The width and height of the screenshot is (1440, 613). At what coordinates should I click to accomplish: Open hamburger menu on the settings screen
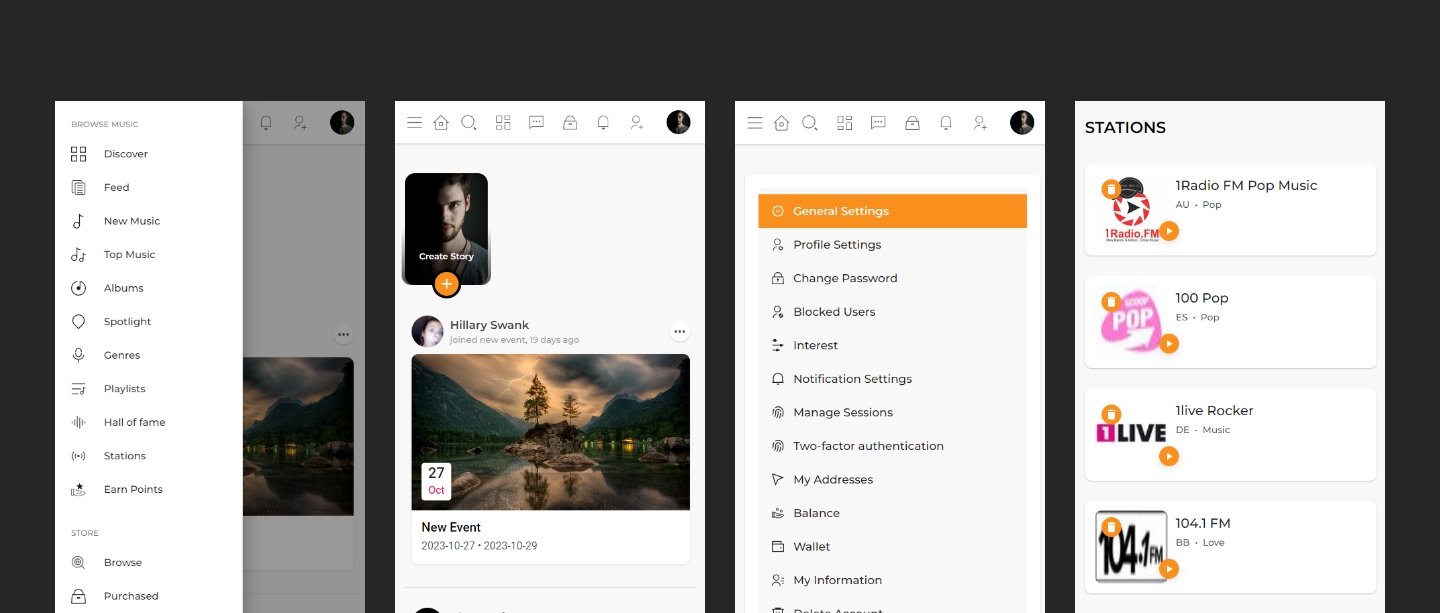coord(755,123)
